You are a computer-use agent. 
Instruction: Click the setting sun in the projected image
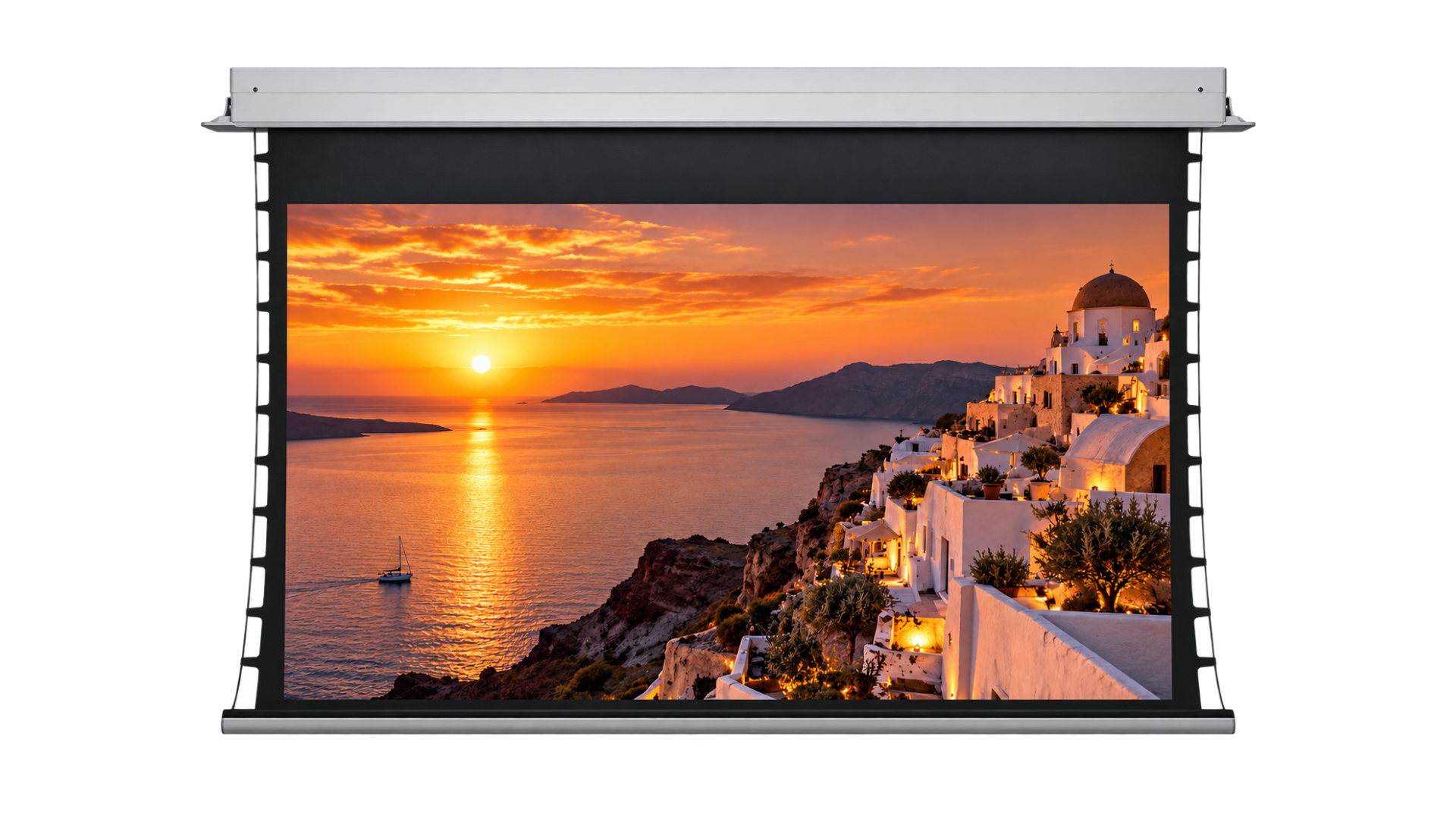pos(481,364)
